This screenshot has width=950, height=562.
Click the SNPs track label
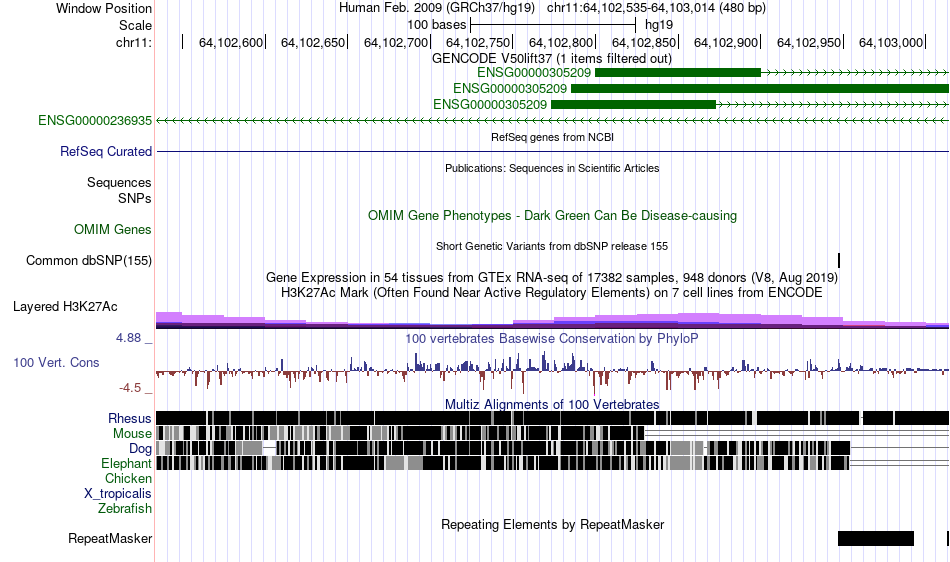pos(135,198)
